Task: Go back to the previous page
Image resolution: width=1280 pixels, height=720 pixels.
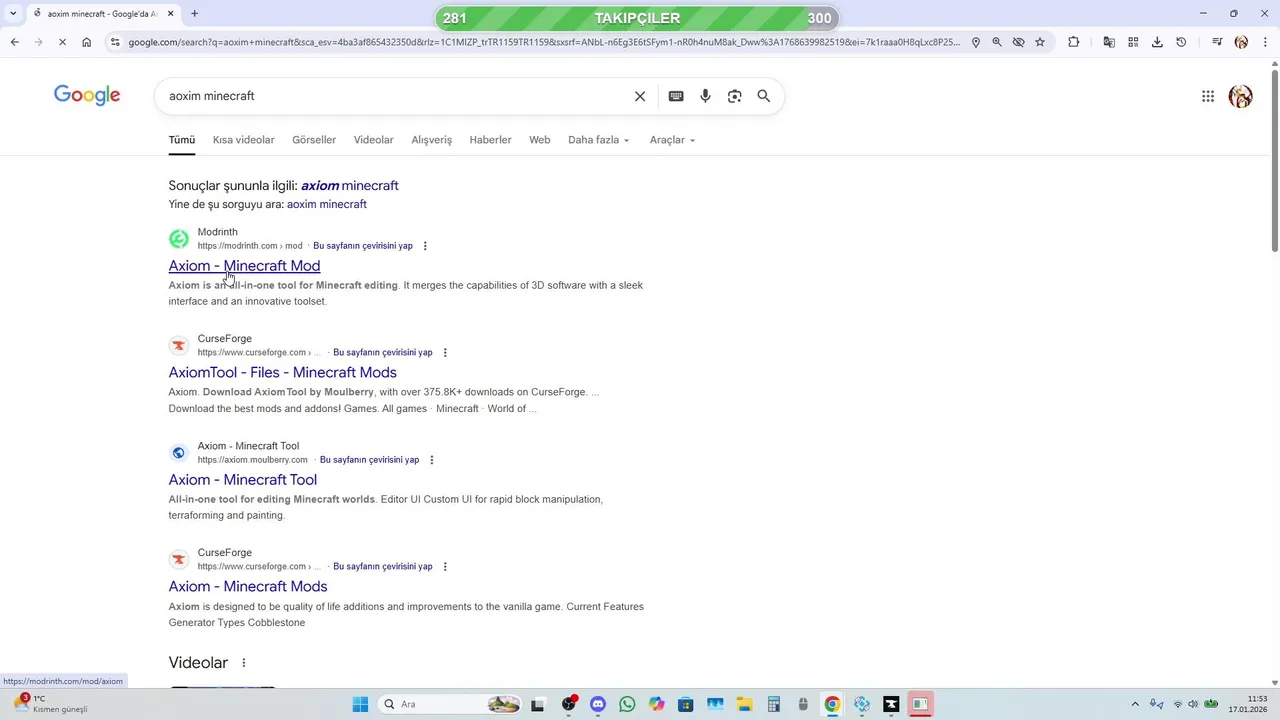Action: (x=15, y=42)
